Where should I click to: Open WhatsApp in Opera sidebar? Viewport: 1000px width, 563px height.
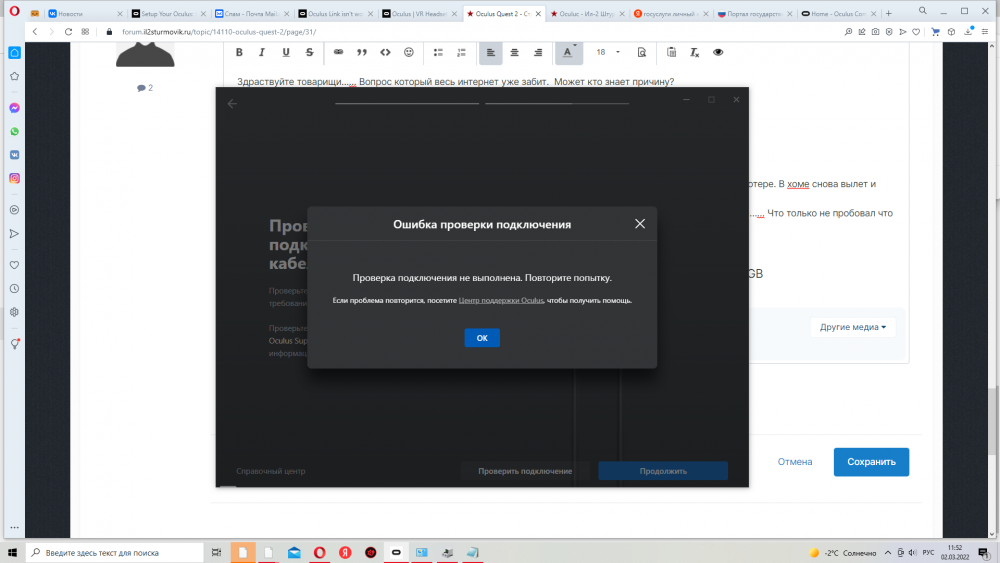pyautogui.click(x=15, y=131)
